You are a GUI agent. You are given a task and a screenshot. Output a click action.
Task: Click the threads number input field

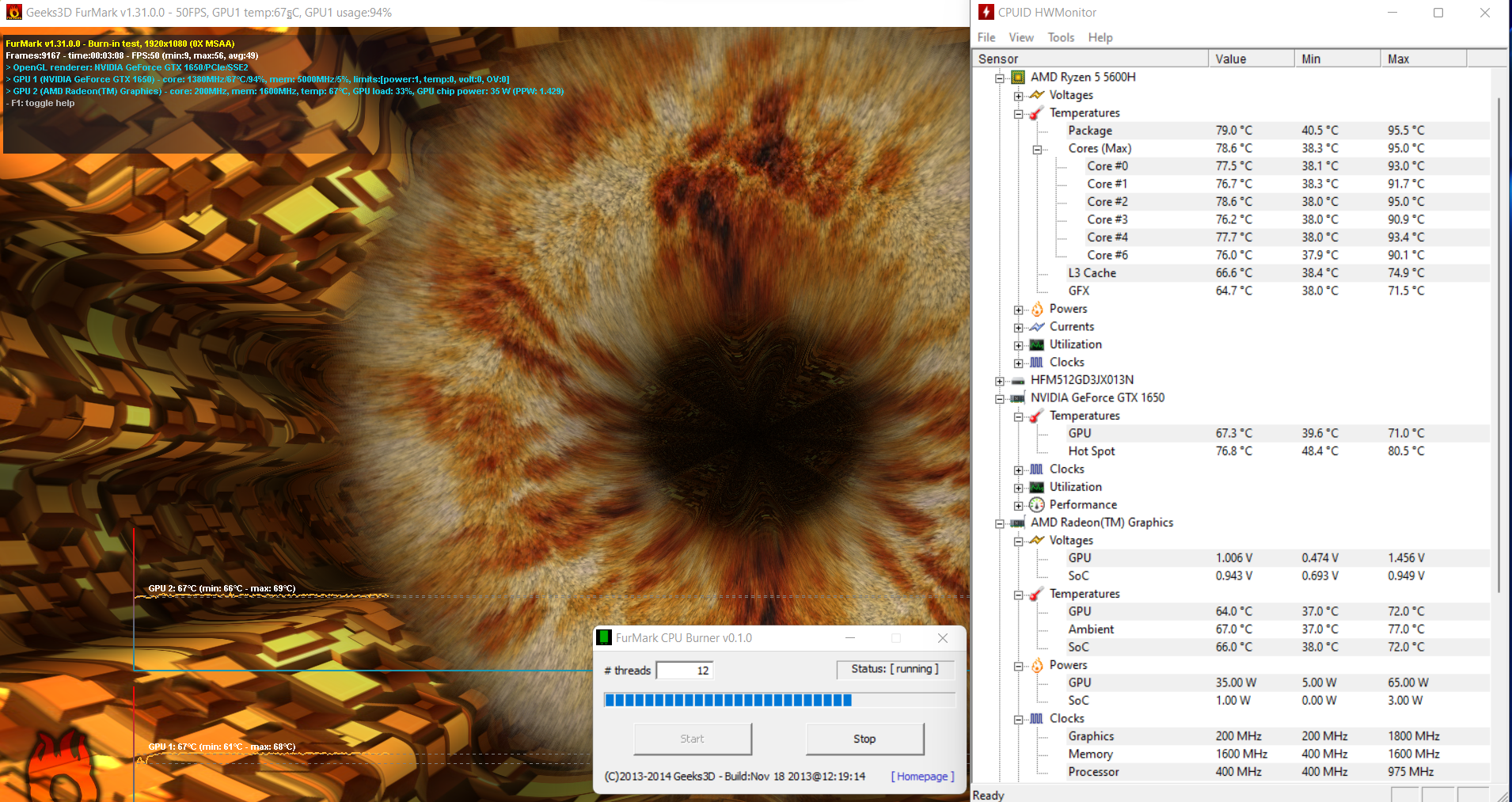(685, 671)
